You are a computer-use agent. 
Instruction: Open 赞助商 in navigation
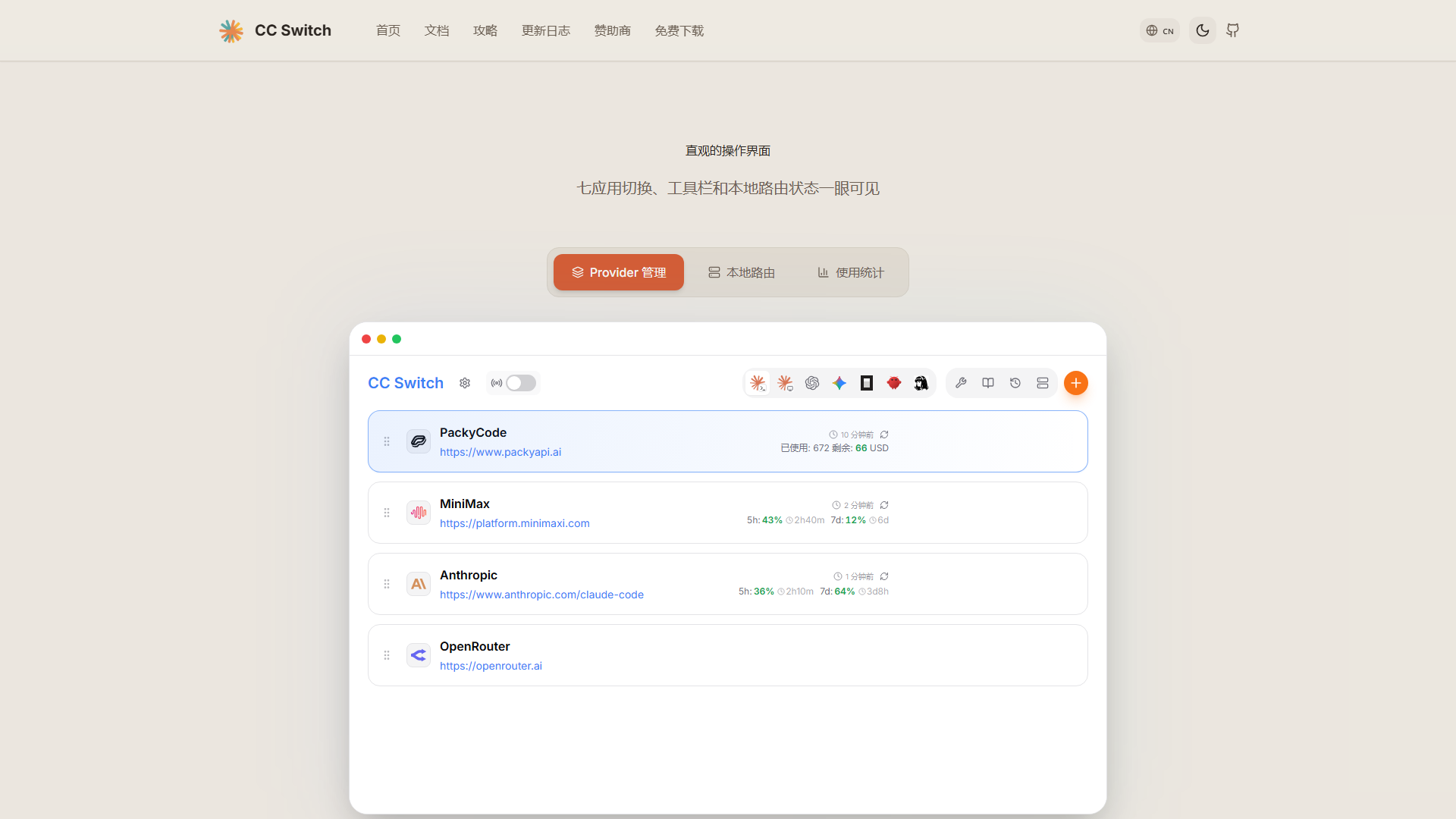coord(613,30)
